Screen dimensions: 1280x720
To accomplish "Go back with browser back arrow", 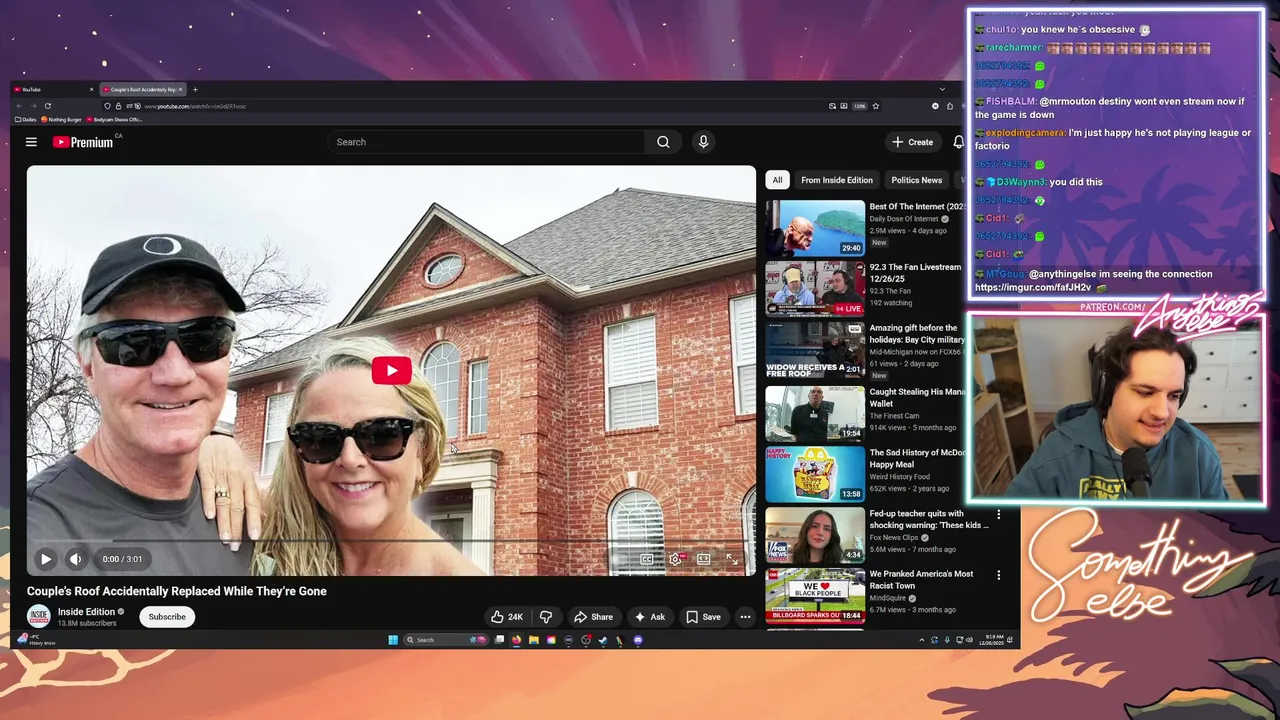I will pos(18,106).
